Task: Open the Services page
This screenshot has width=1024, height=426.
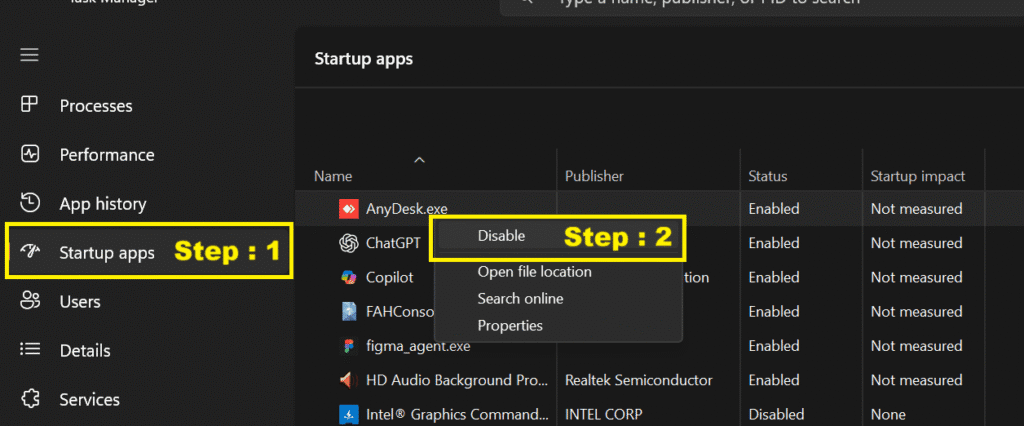Action: pos(89,399)
